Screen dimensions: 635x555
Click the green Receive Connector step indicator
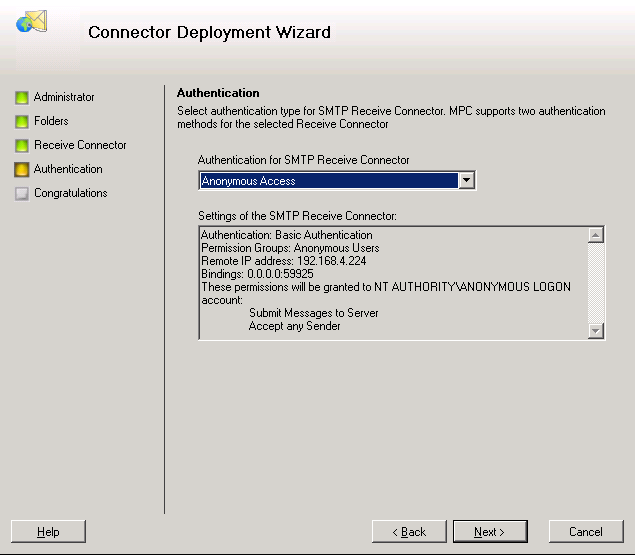point(22,145)
